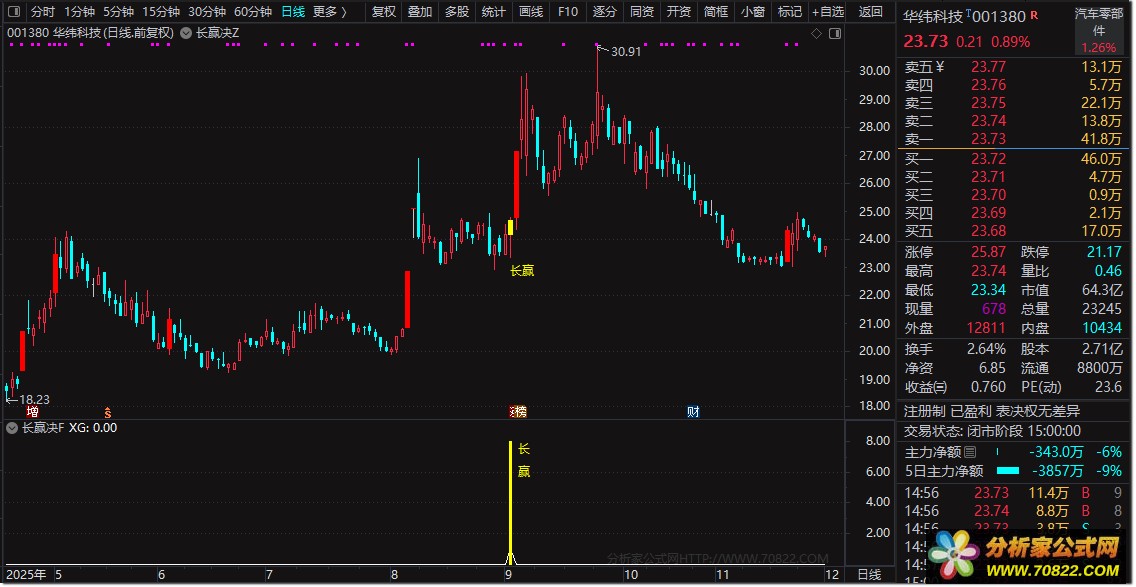Toggle the left sidebar panel icon

click(x=15, y=12)
